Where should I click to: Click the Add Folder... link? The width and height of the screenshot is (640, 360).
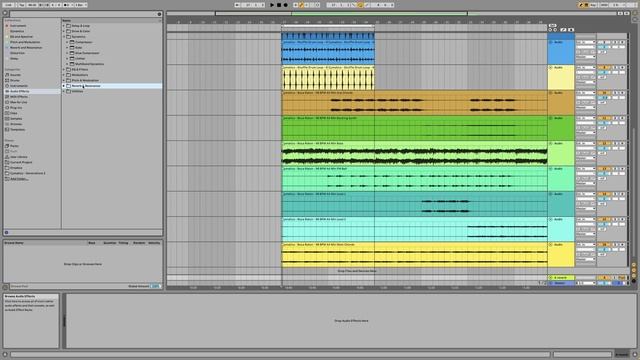(x=18, y=178)
